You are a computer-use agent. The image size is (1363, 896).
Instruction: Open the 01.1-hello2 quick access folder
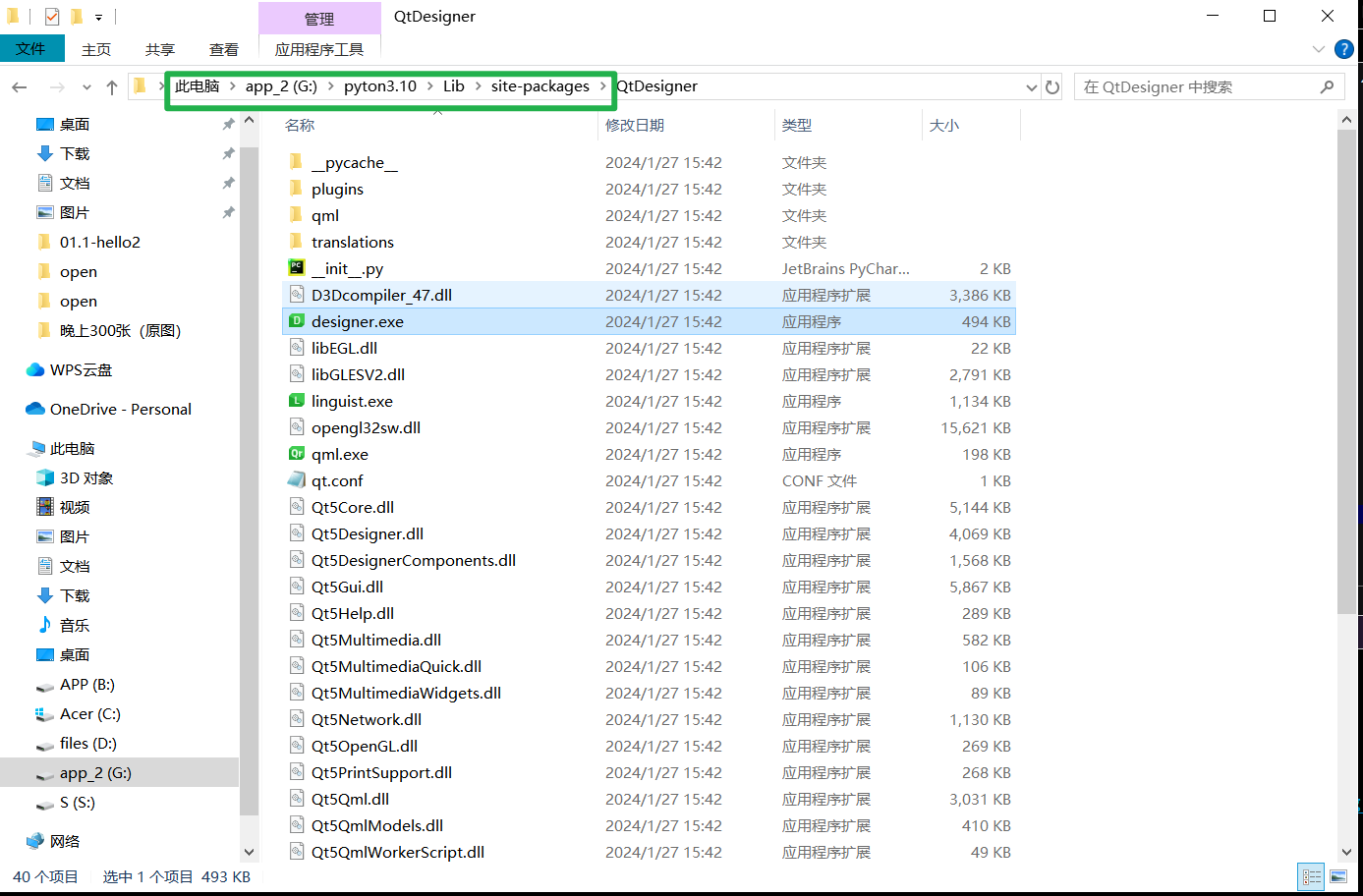[x=100, y=242]
